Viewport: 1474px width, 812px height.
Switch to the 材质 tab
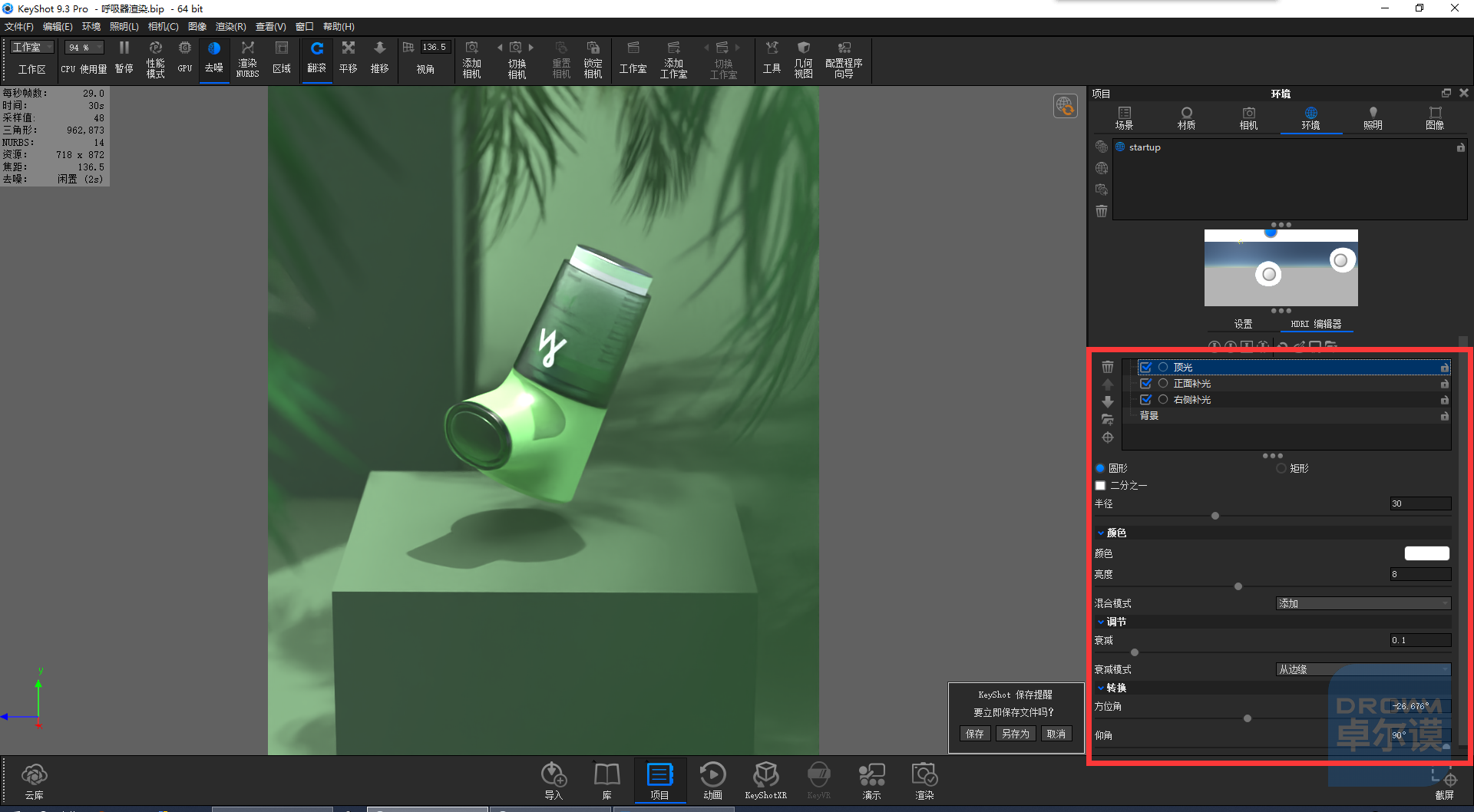click(1187, 119)
